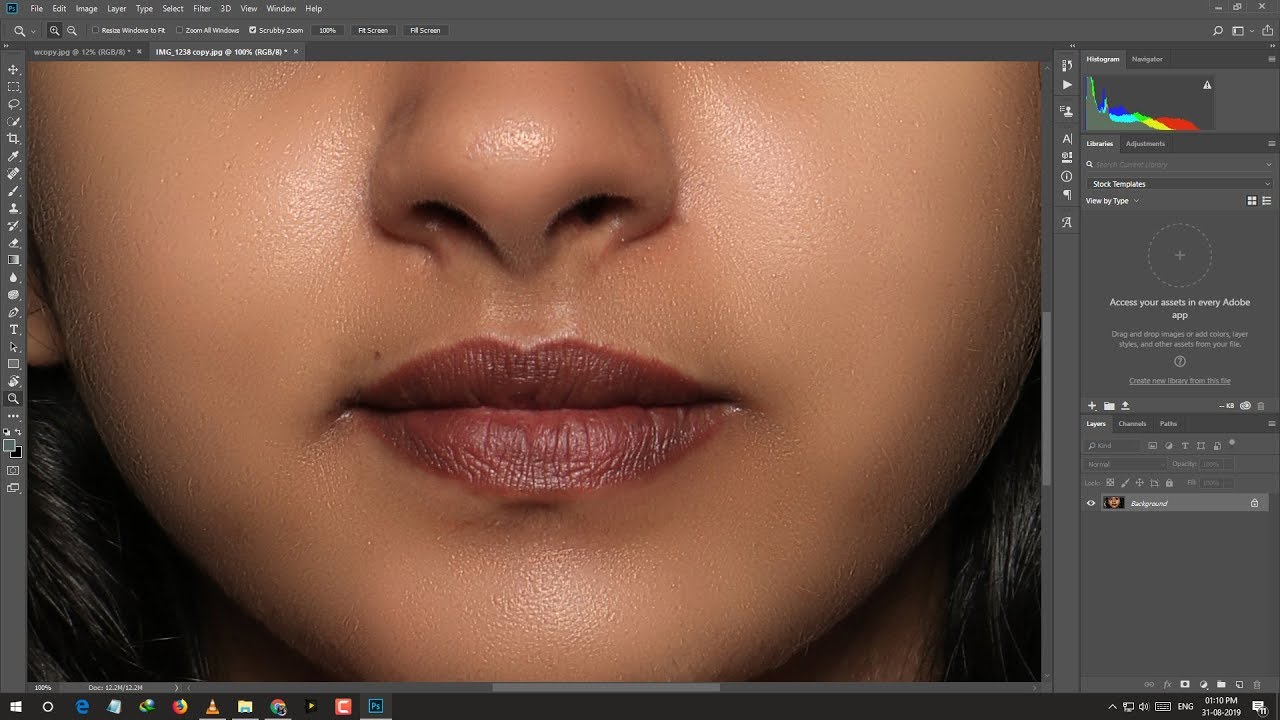Select the Hand tool
1280x720 pixels.
14,381
